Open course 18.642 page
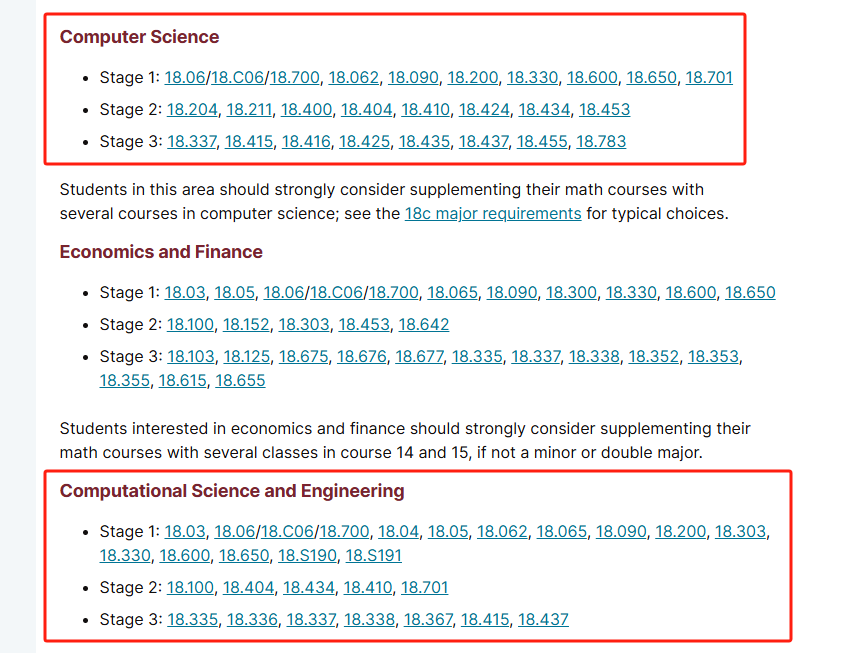The height and width of the screenshot is (653, 855). [424, 325]
